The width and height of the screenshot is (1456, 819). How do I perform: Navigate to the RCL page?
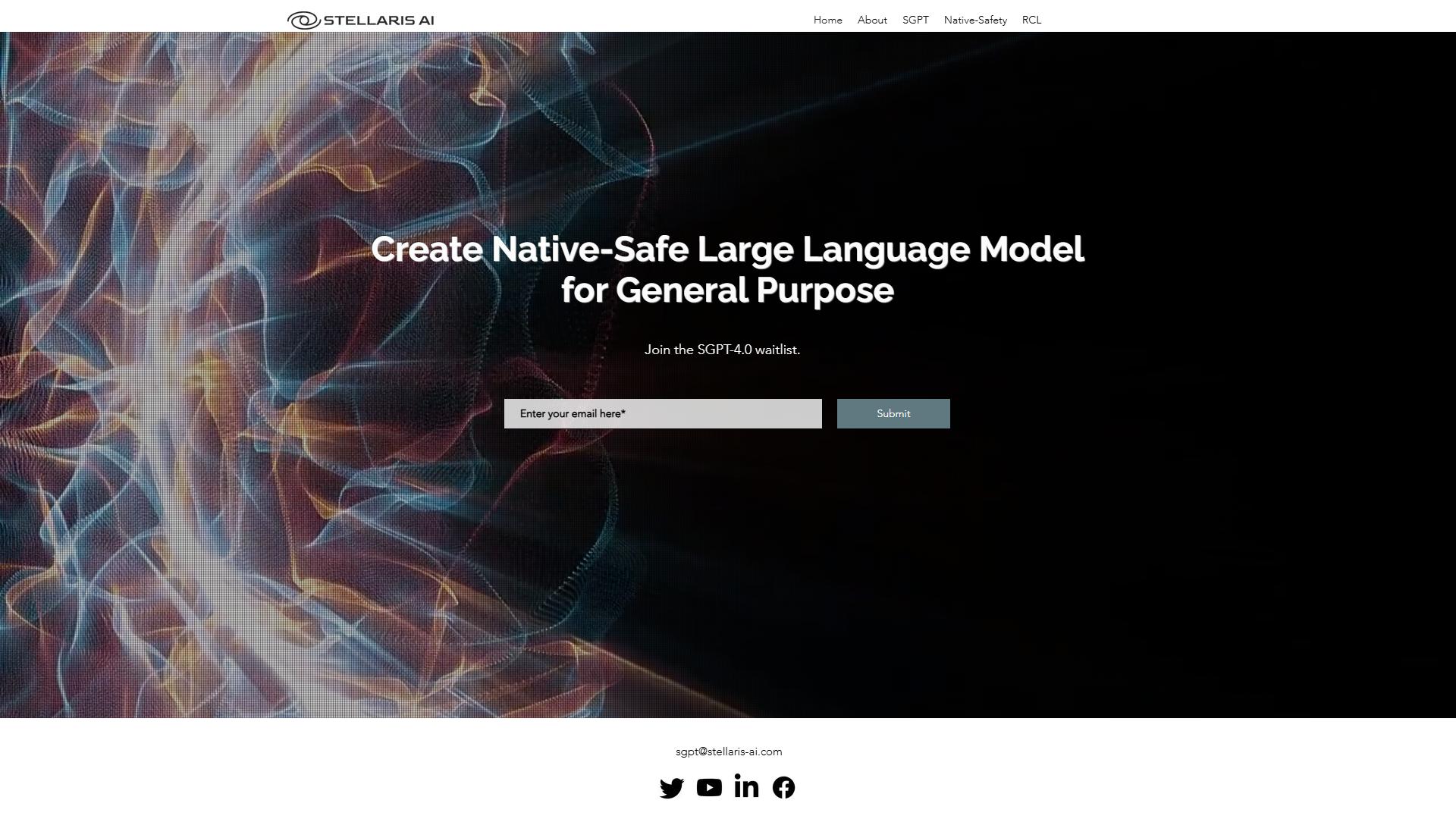coord(1031,20)
